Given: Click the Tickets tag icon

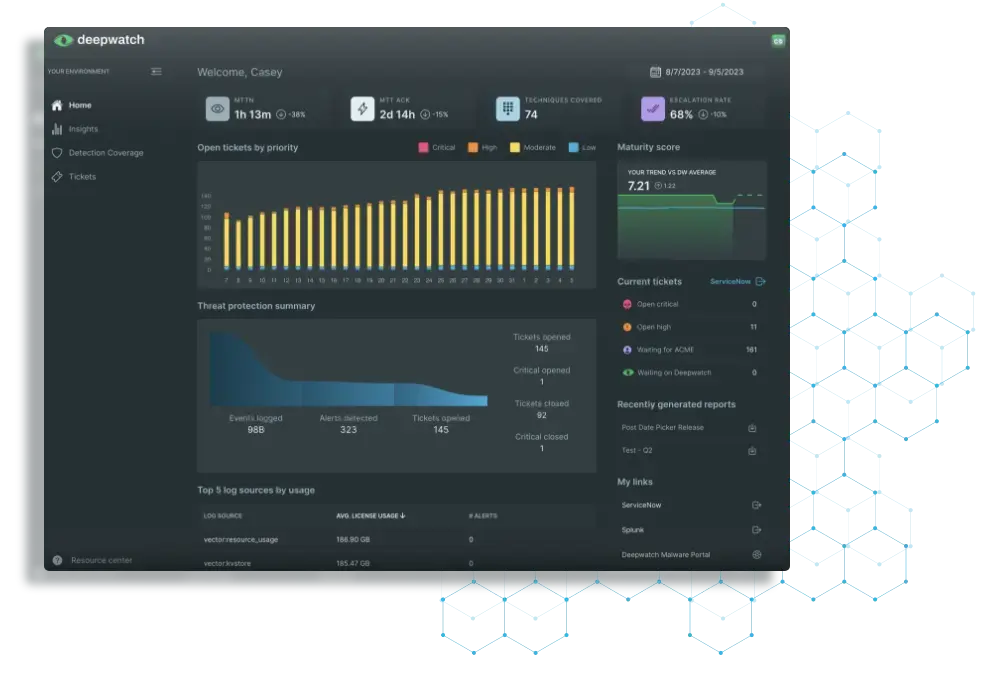Looking at the screenshot, I should pyautogui.click(x=57, y=177).
